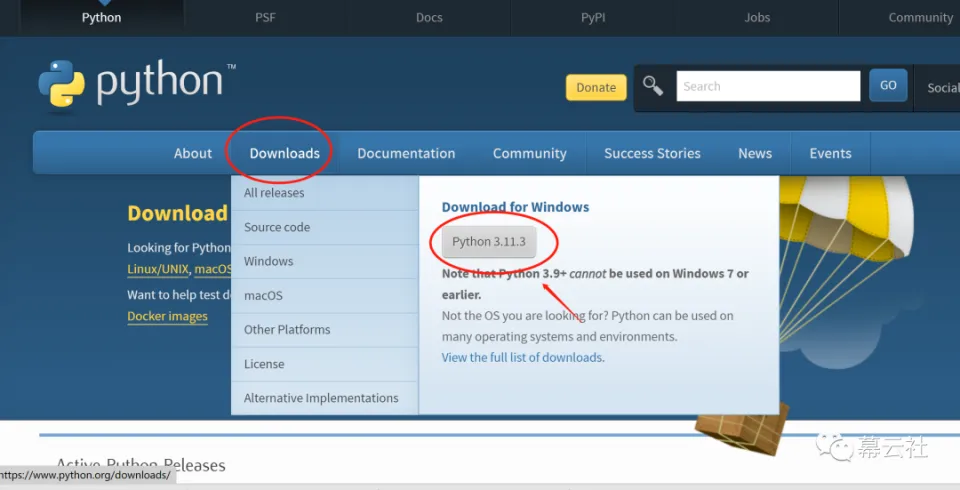Image resolution: width=960 pixels, height=490 pixels.
Task: Select Windows in Downloads submenu
Action: pos(325,262)
